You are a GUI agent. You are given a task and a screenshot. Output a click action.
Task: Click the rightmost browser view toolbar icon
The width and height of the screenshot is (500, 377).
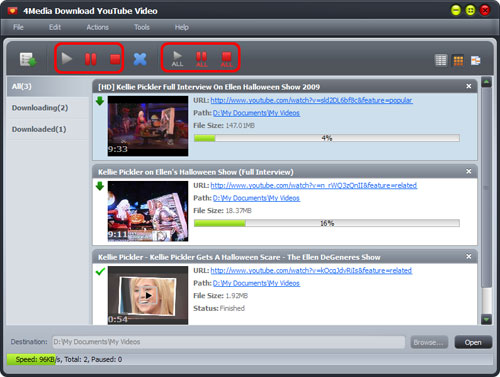(476, 60)
